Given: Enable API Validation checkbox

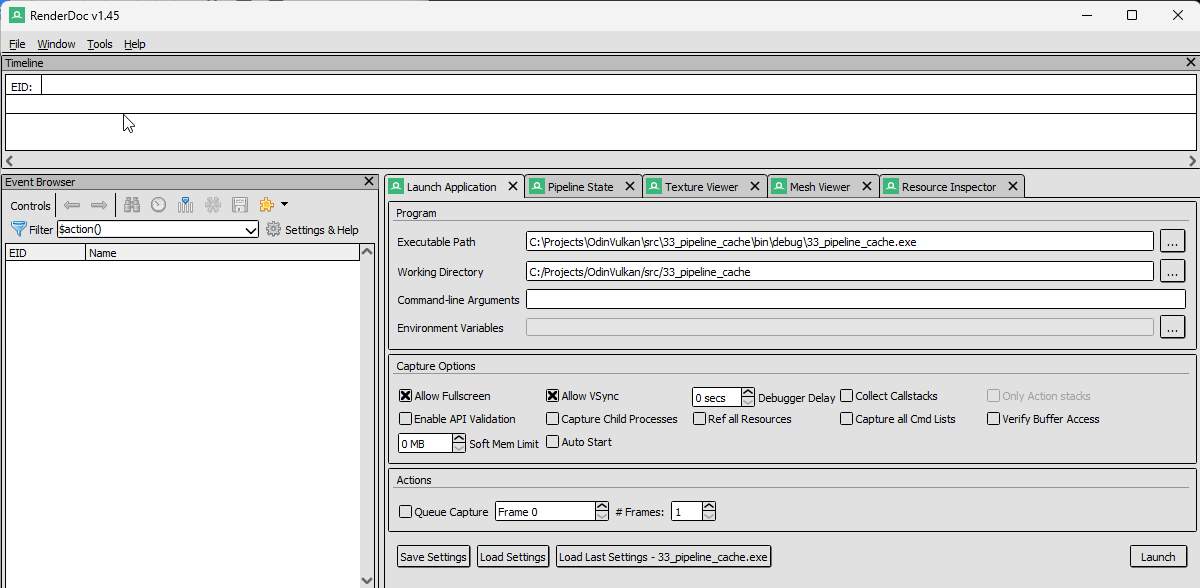Looking at the screenshot, I should [405, 419].
